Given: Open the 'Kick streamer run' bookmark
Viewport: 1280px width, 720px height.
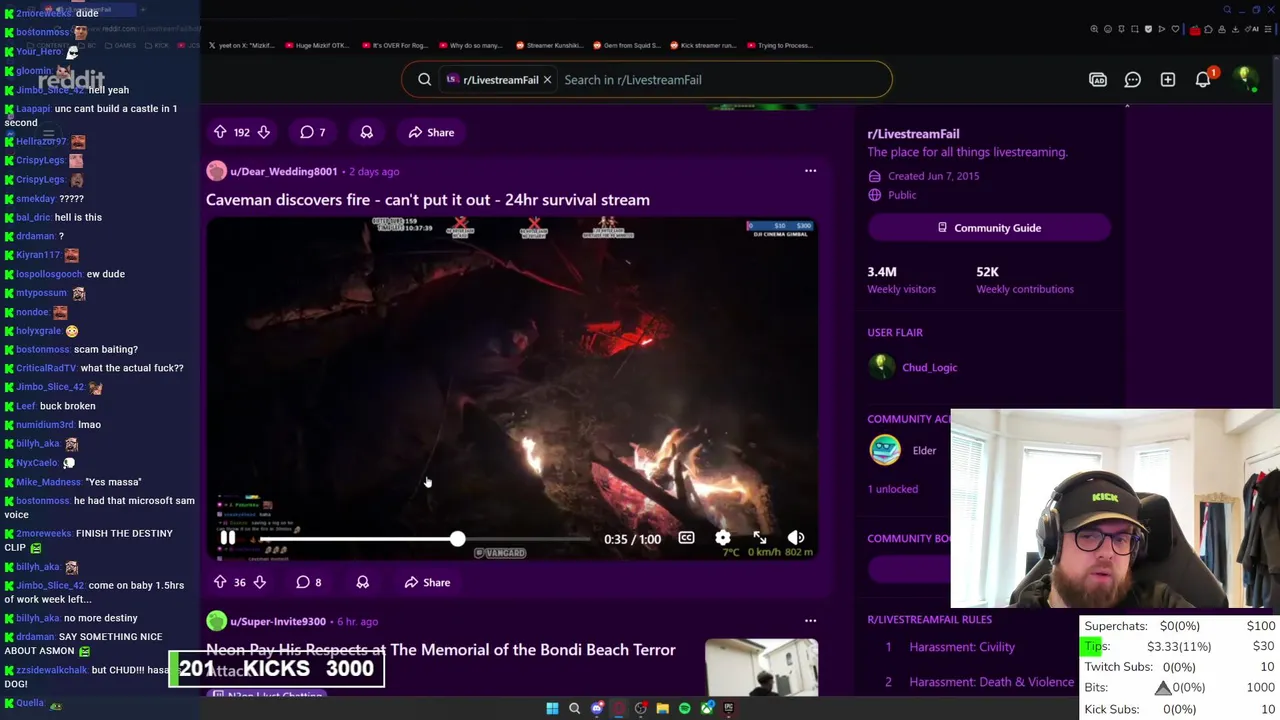Looking at the screenshot, I should point(703,45).
